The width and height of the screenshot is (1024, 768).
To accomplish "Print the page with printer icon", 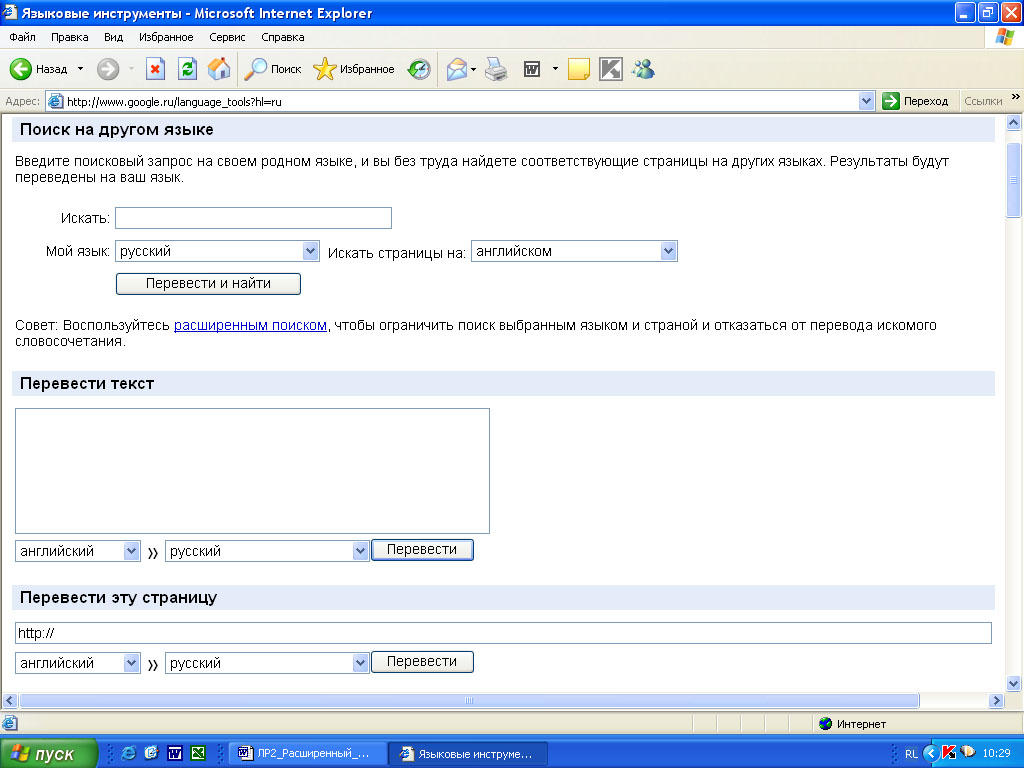I will 496,69.
